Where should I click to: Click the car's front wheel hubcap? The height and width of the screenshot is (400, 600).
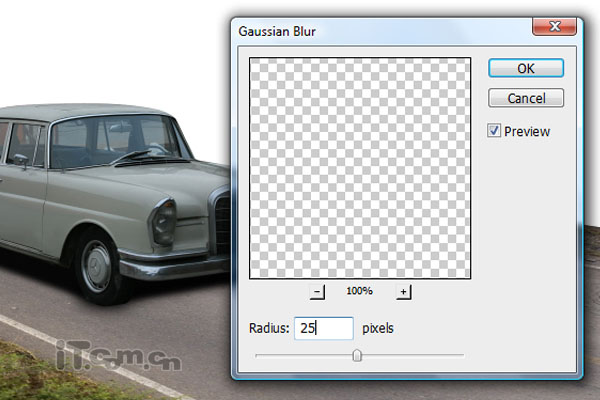tap(97, 265)
